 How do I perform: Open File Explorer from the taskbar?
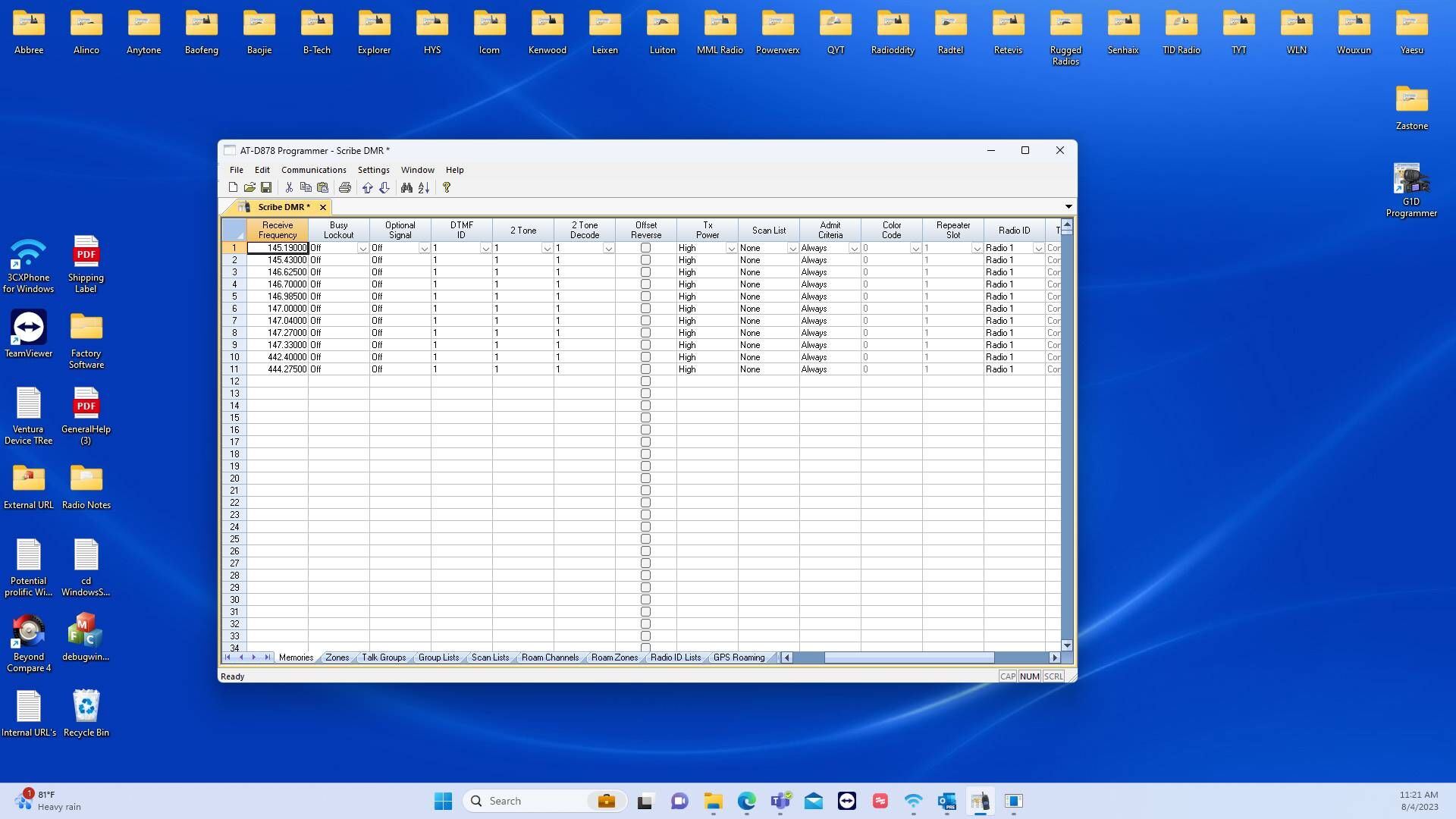coord(713,801)
